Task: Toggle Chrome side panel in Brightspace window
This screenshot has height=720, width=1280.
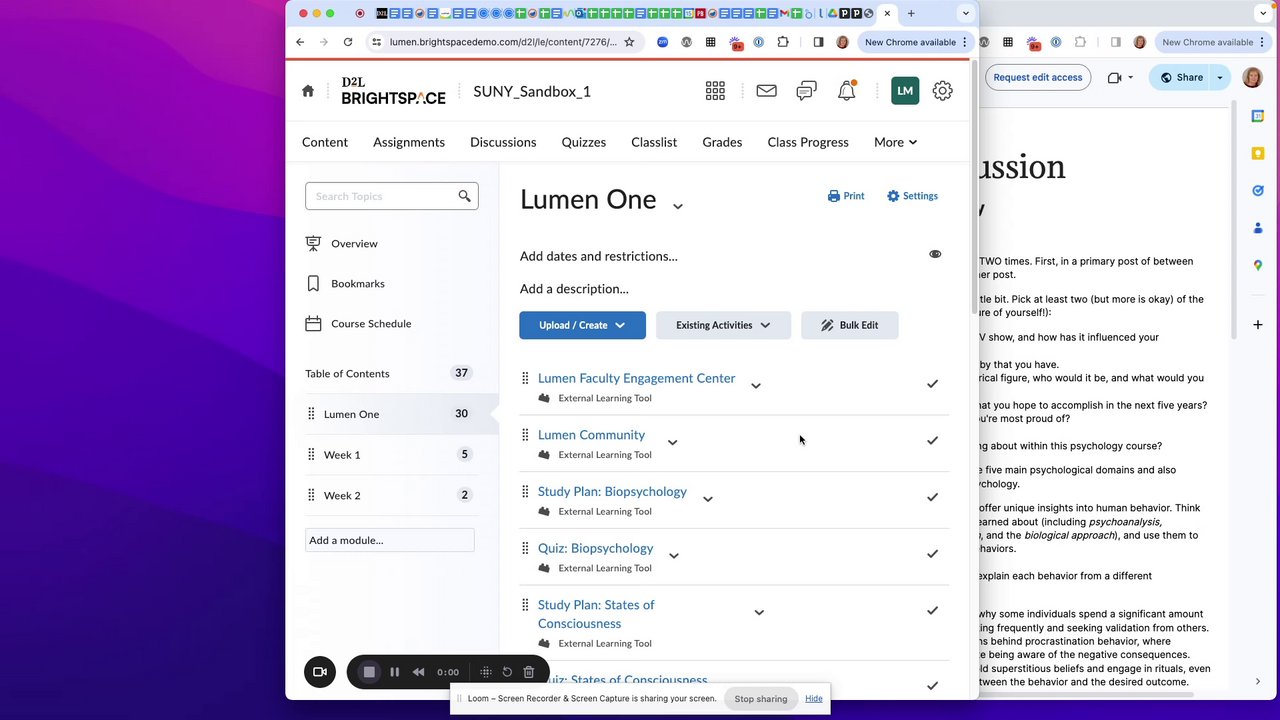Action: click(818, 42)
